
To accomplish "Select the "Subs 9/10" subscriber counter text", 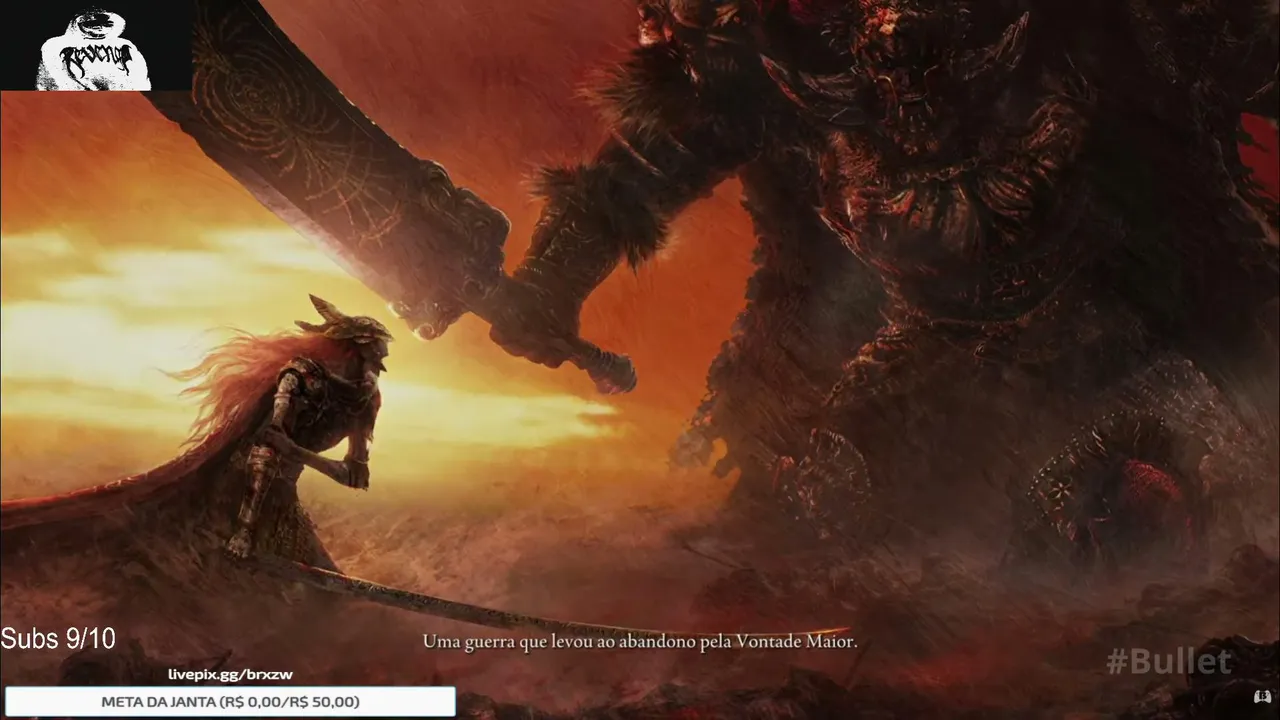I will click(x=58, y=638).
